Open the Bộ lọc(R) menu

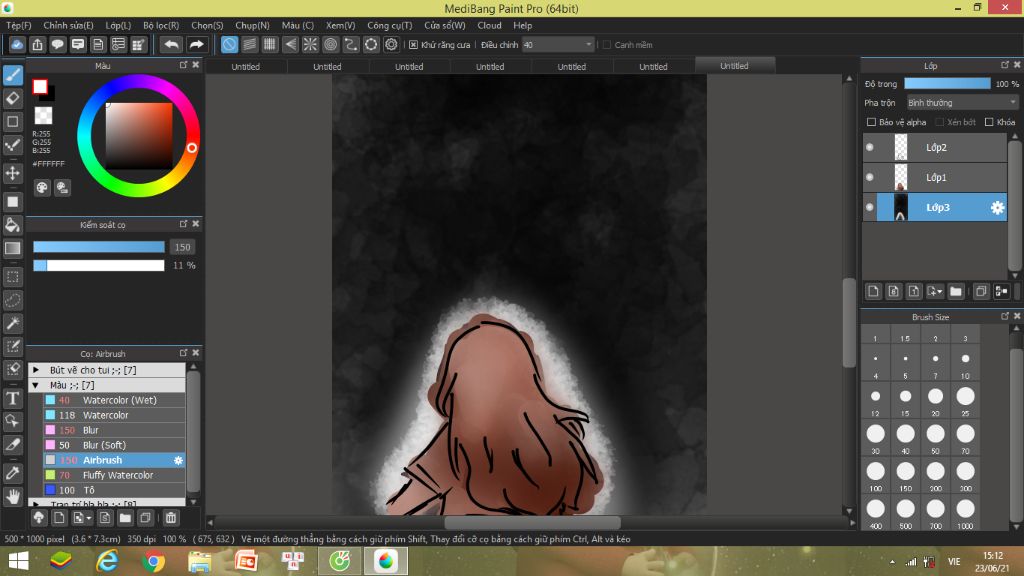pos(161,25)
